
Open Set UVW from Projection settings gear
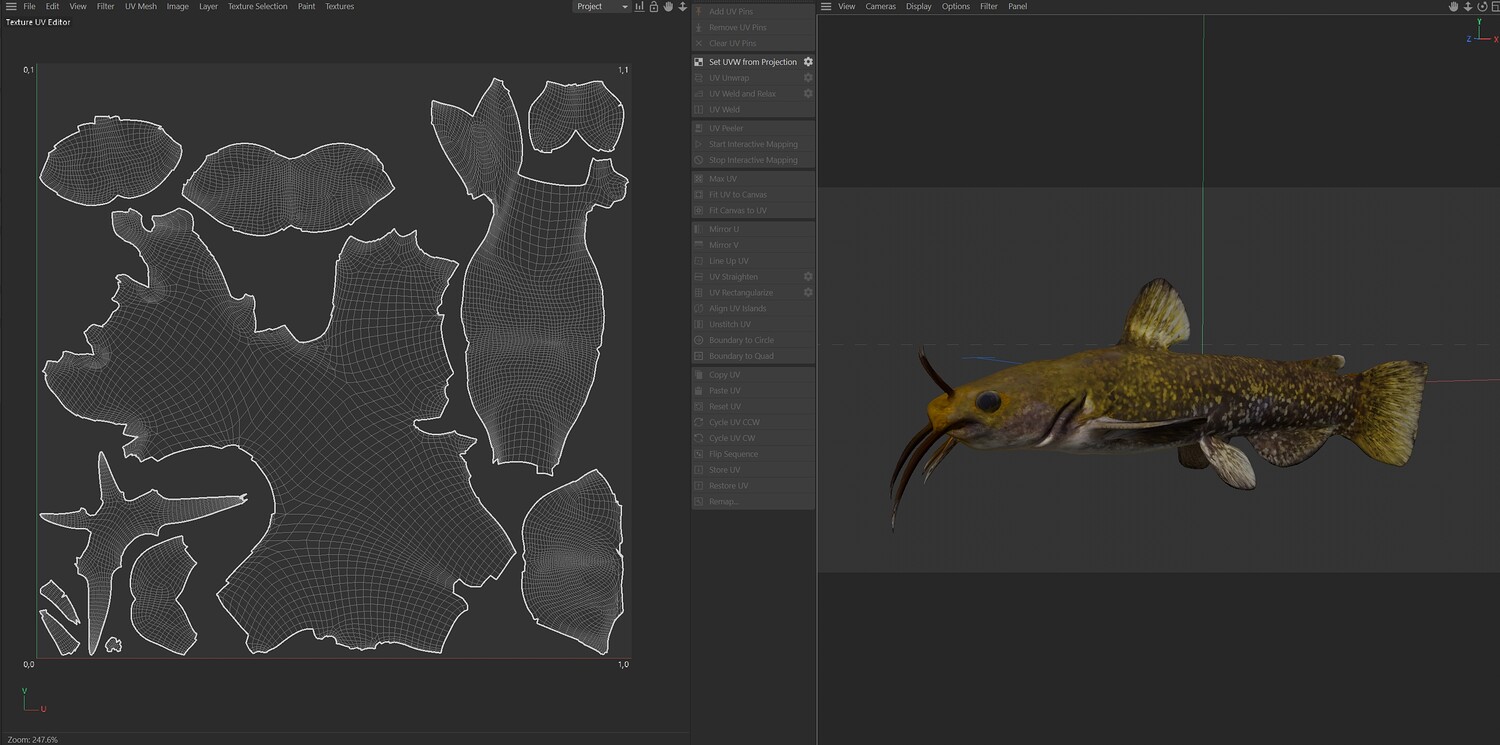coord(808,62)
